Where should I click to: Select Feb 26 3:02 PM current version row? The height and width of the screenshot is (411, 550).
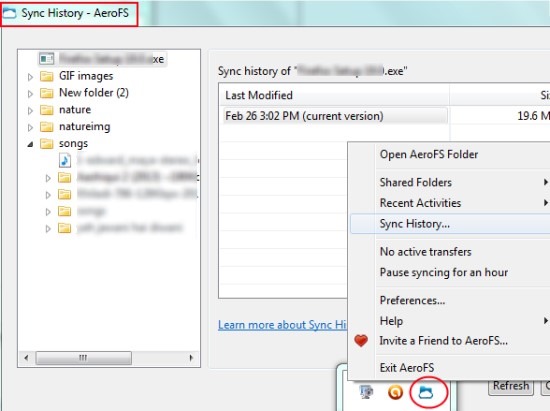335,116
